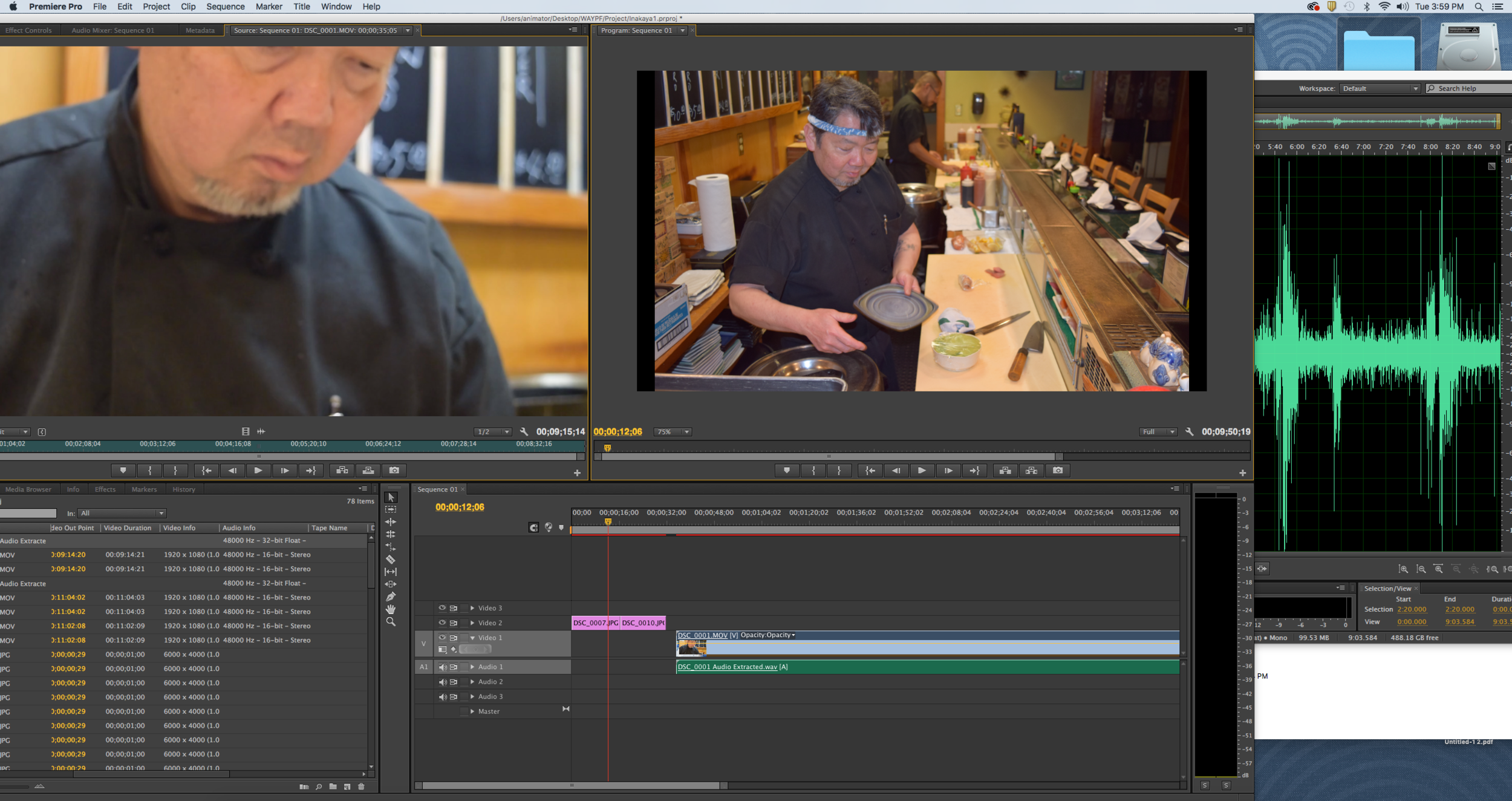Viewport: 1512px width, 801px height.
Task: Expand the Video 3 track
Action: [472, 608]
